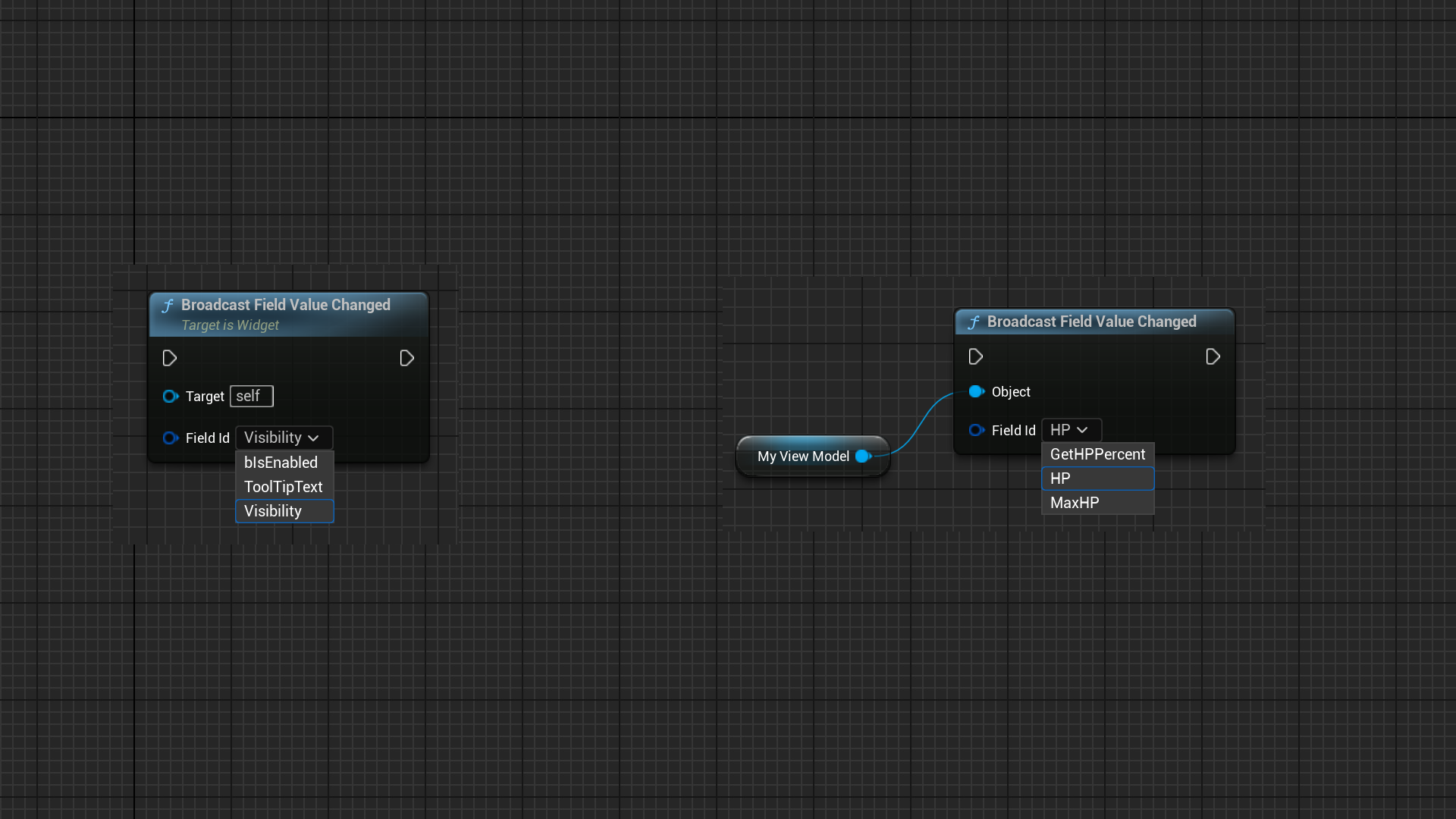Click input exec pin on right broadcast node
This screenshot has height=819, width=1456.
pos(975,356)
